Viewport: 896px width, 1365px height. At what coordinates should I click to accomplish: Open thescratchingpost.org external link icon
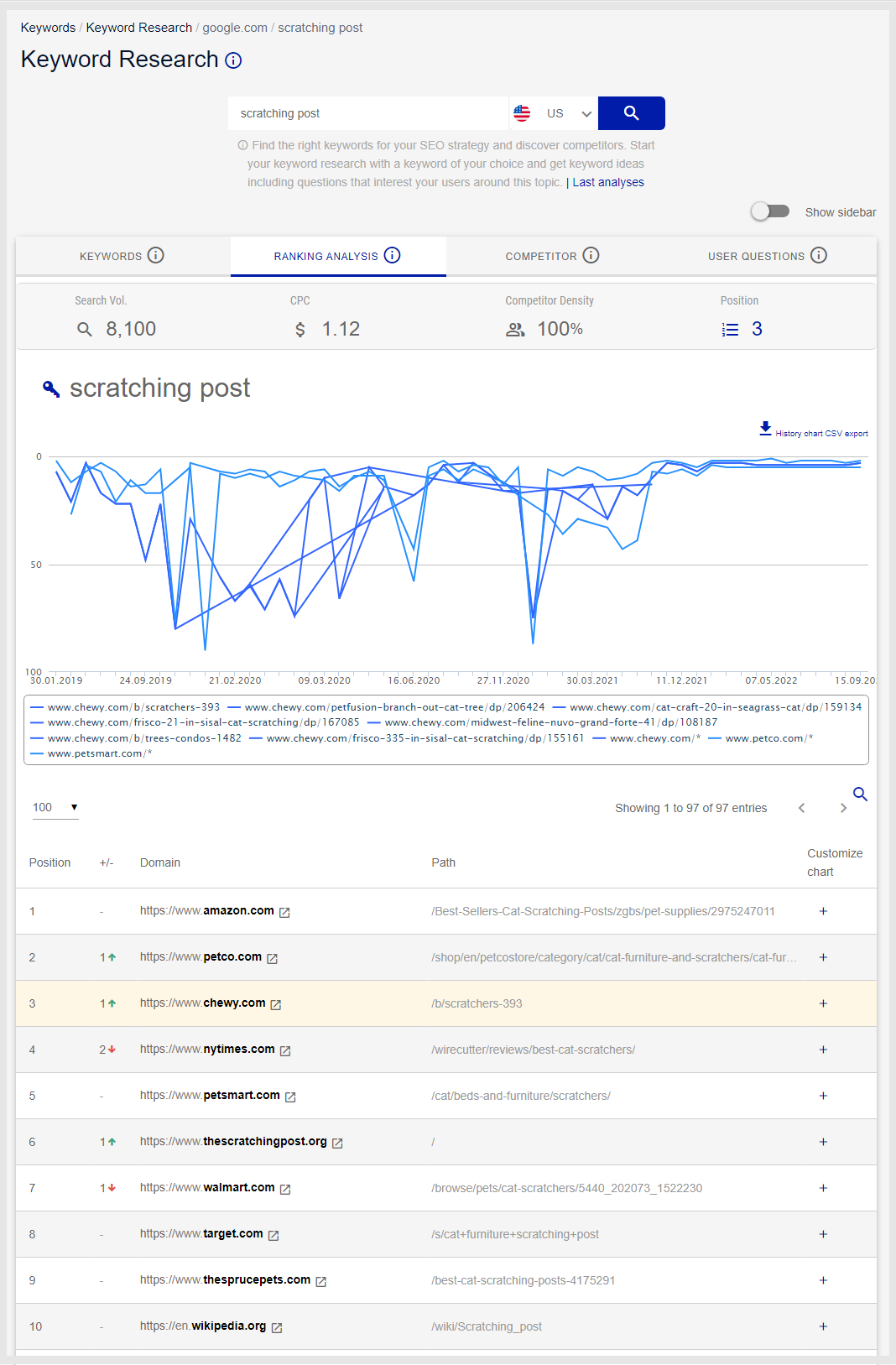coord(337,1143)
